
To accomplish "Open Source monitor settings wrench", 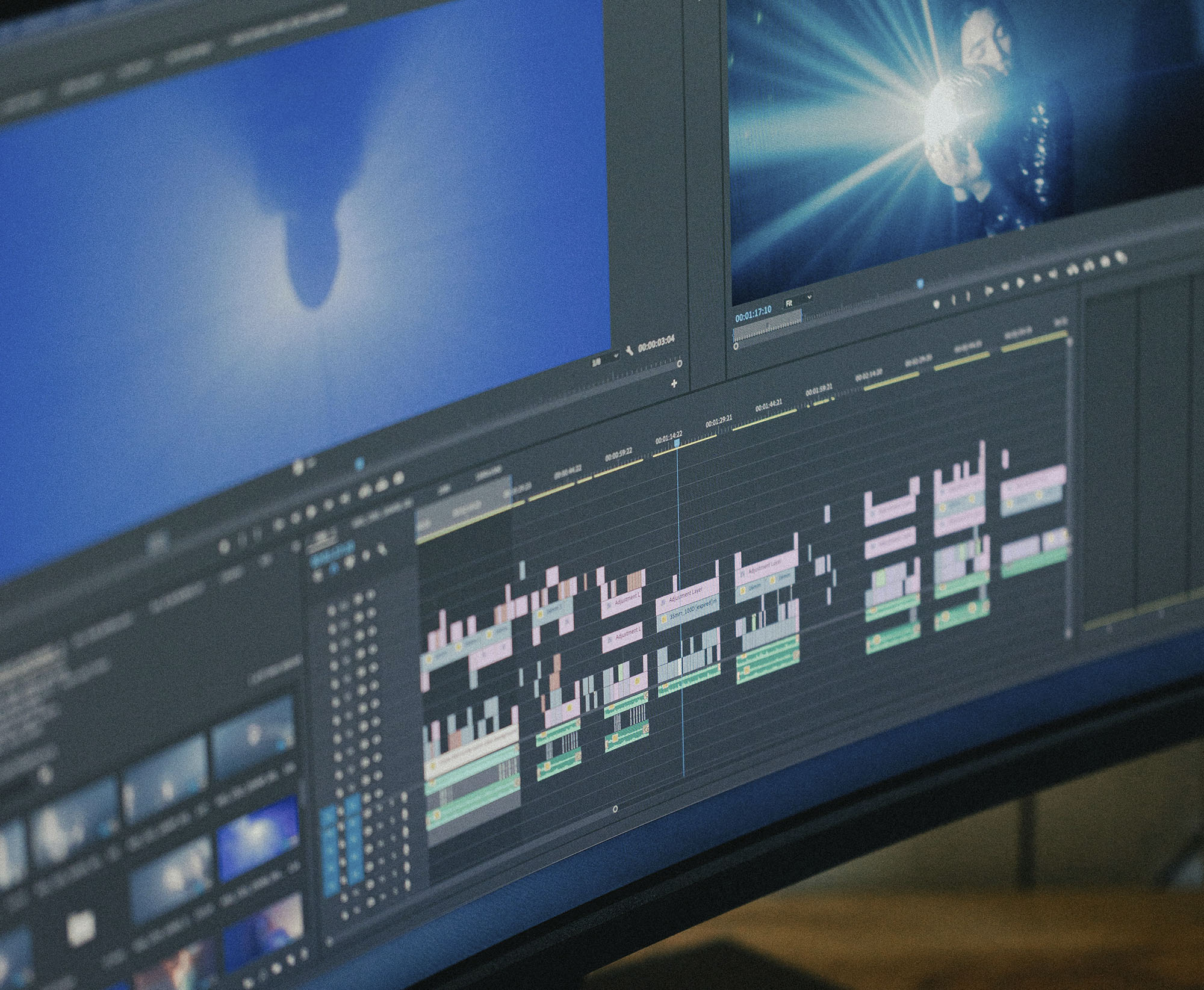I will [630, 350].
